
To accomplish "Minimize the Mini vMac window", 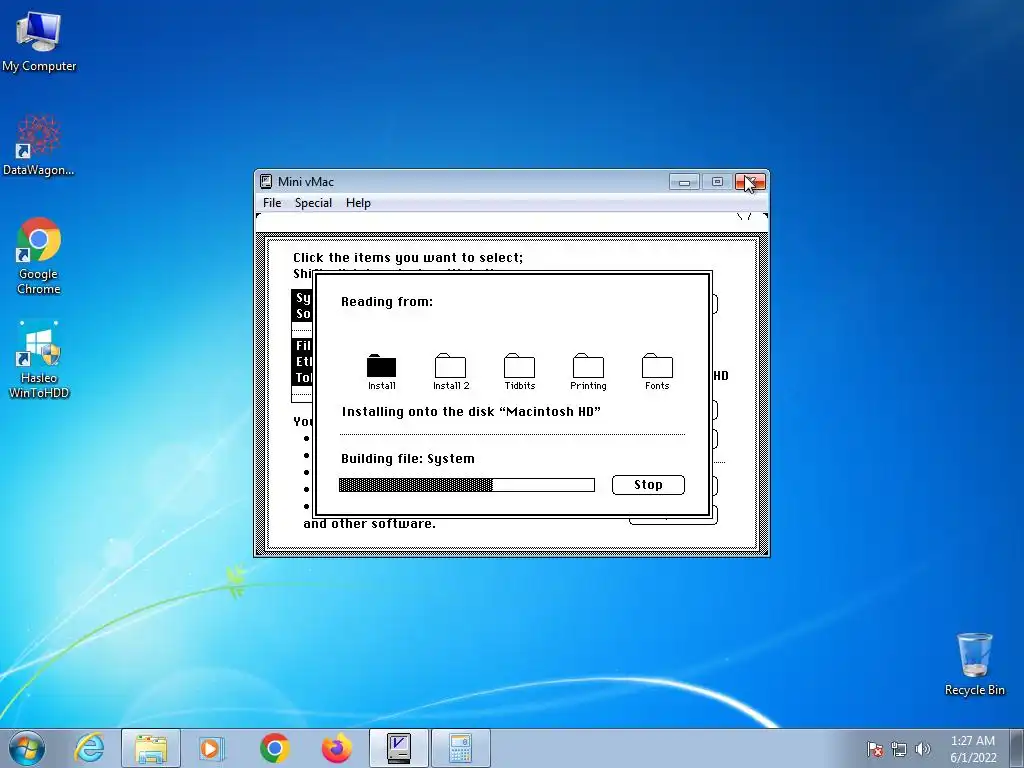I will 684,182.
